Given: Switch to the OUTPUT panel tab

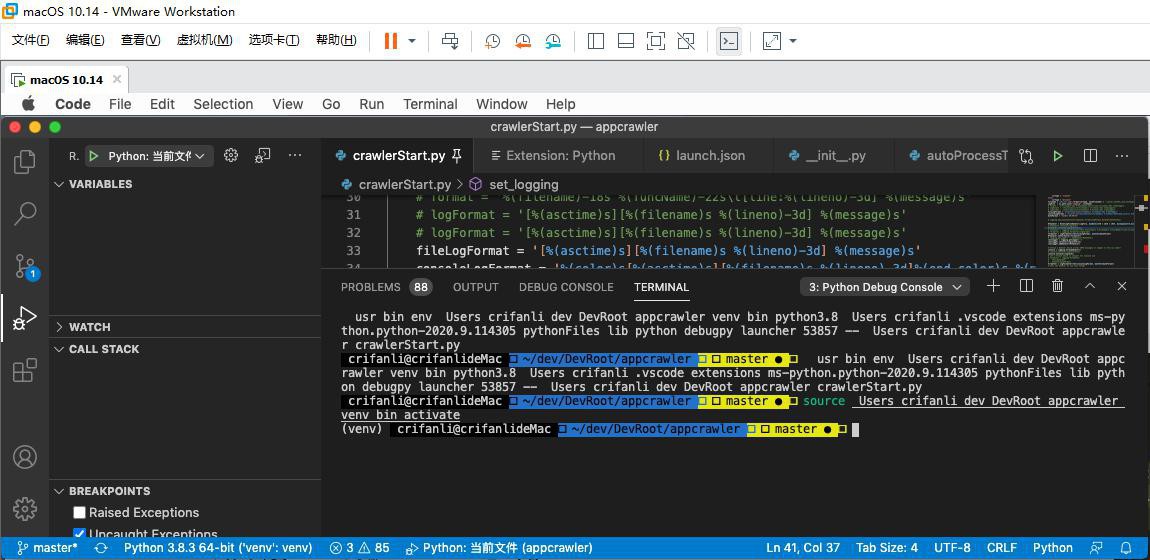Looking at the screenshot, I should point(476,287).
